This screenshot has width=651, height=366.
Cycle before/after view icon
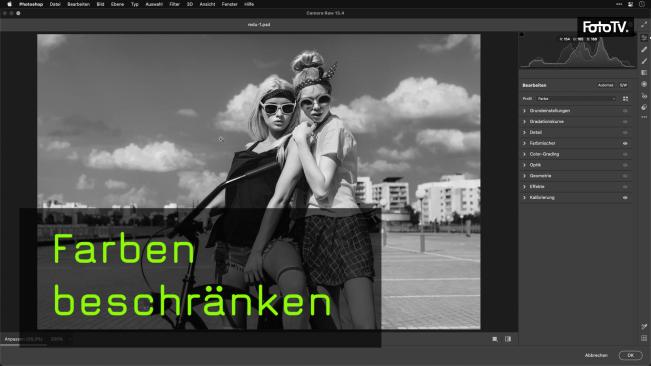495,339
